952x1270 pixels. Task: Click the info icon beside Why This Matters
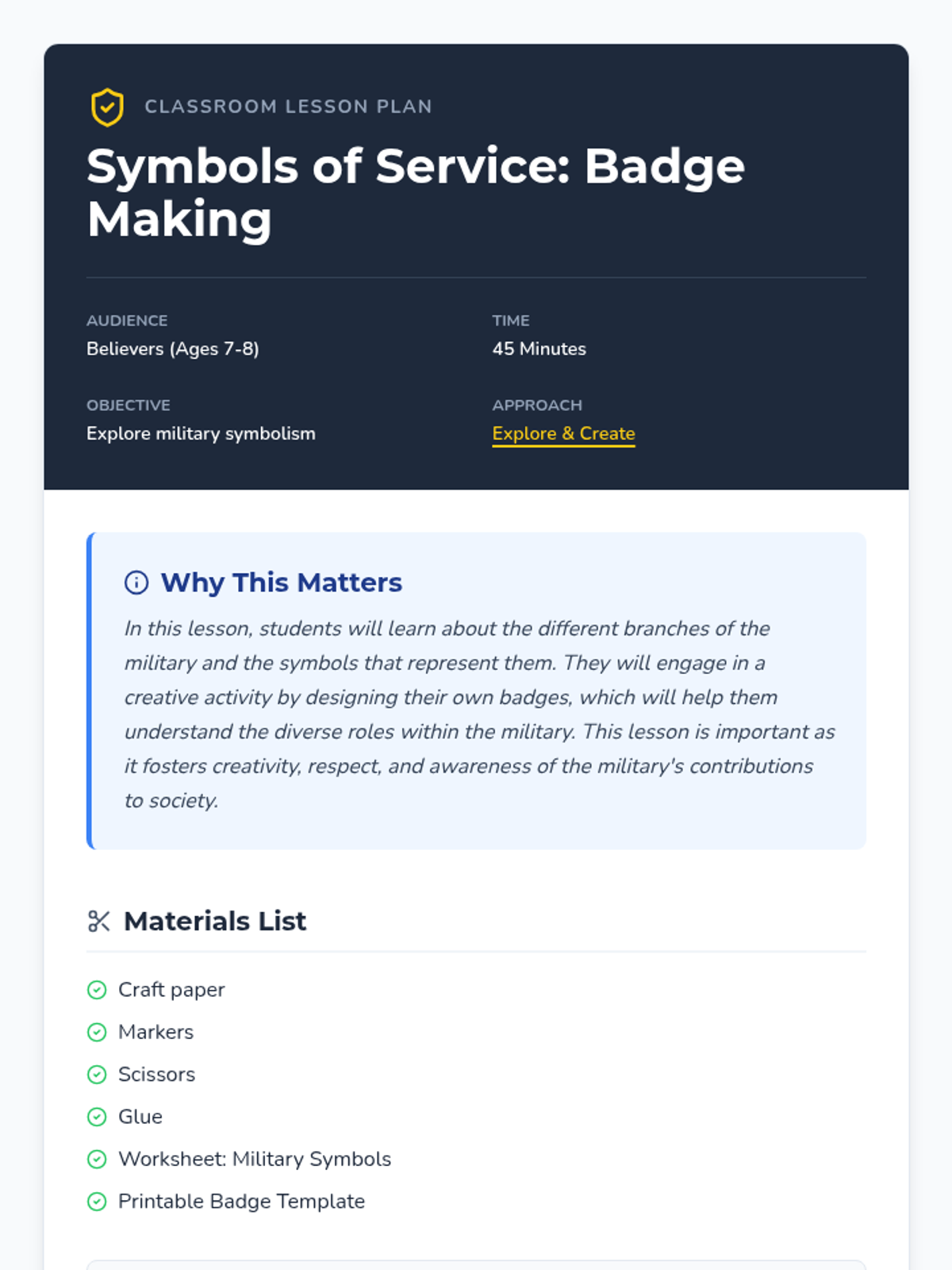pos(136,583)
